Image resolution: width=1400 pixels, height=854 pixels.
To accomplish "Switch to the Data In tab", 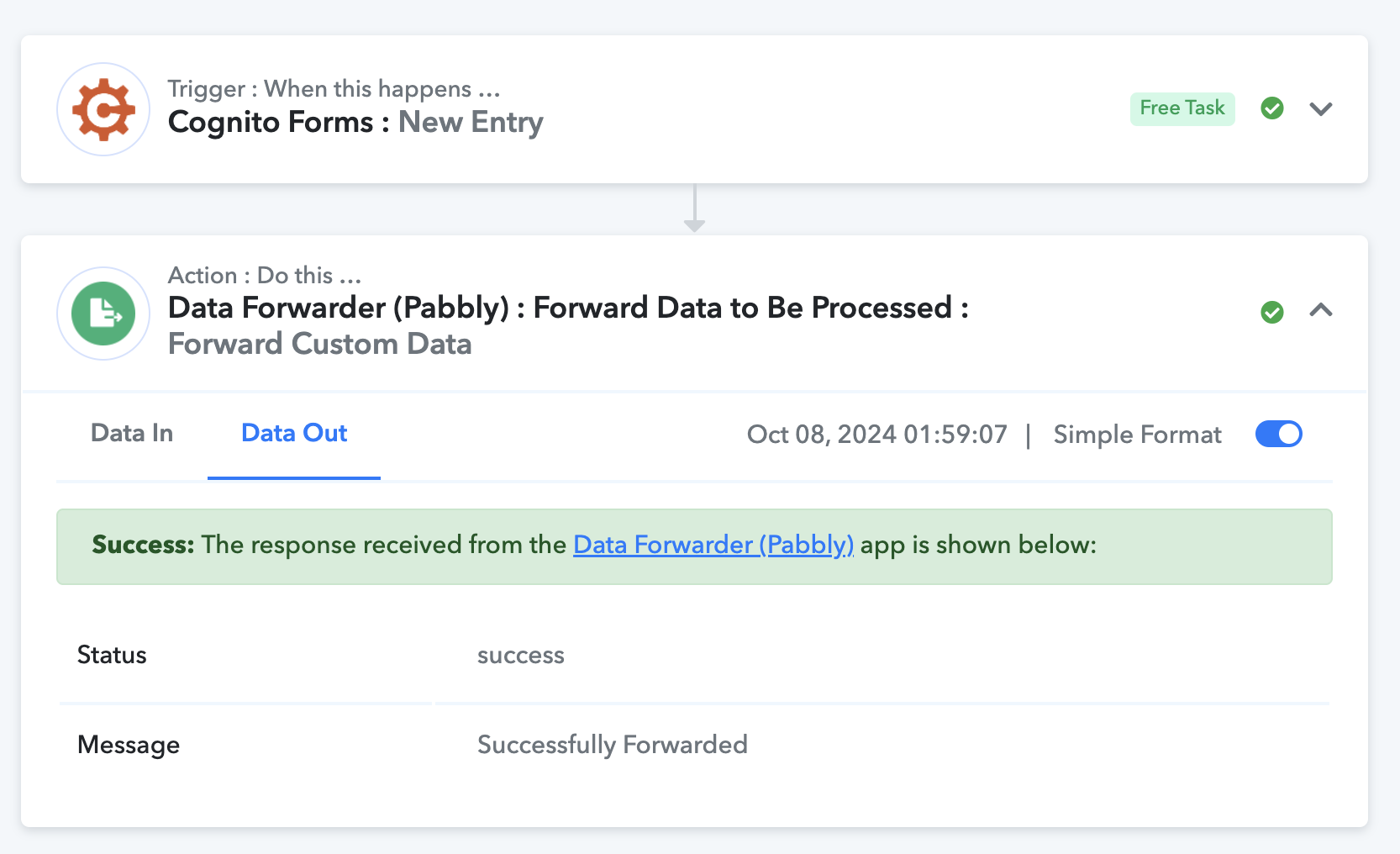I will (132, 434).
